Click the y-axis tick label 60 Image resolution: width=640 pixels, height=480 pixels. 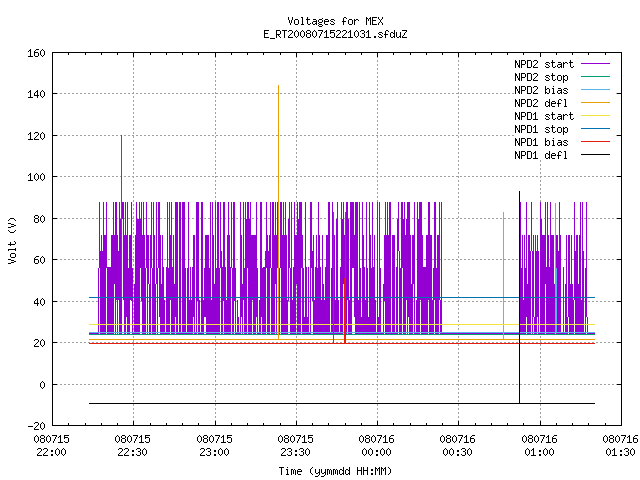point(39,260)
